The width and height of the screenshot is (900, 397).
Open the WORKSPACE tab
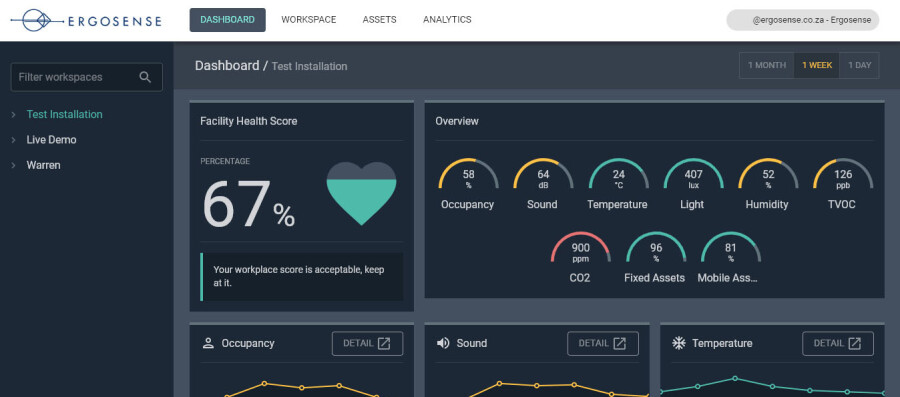point(309,20)
